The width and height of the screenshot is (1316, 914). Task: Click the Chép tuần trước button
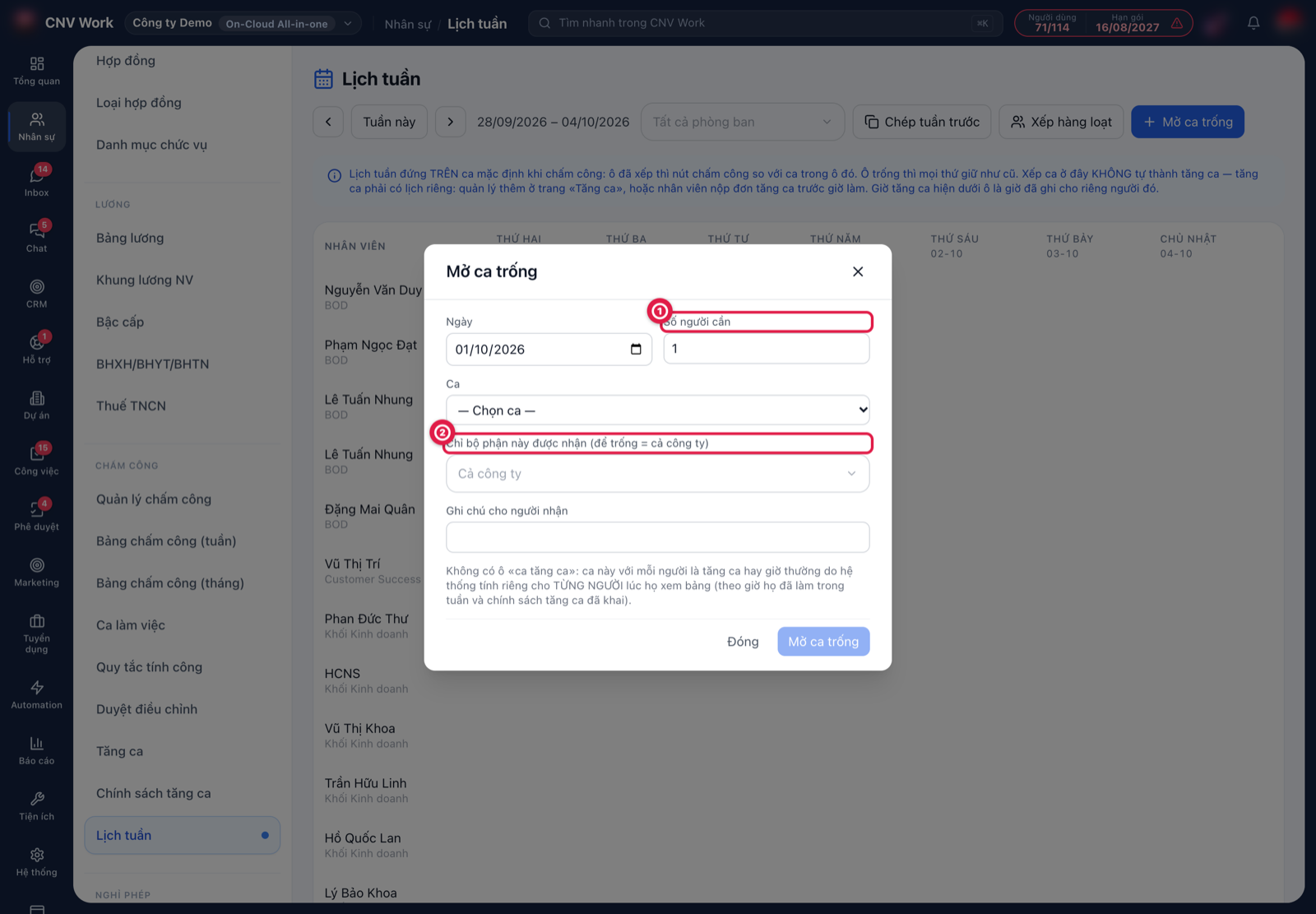pos(922,122)
